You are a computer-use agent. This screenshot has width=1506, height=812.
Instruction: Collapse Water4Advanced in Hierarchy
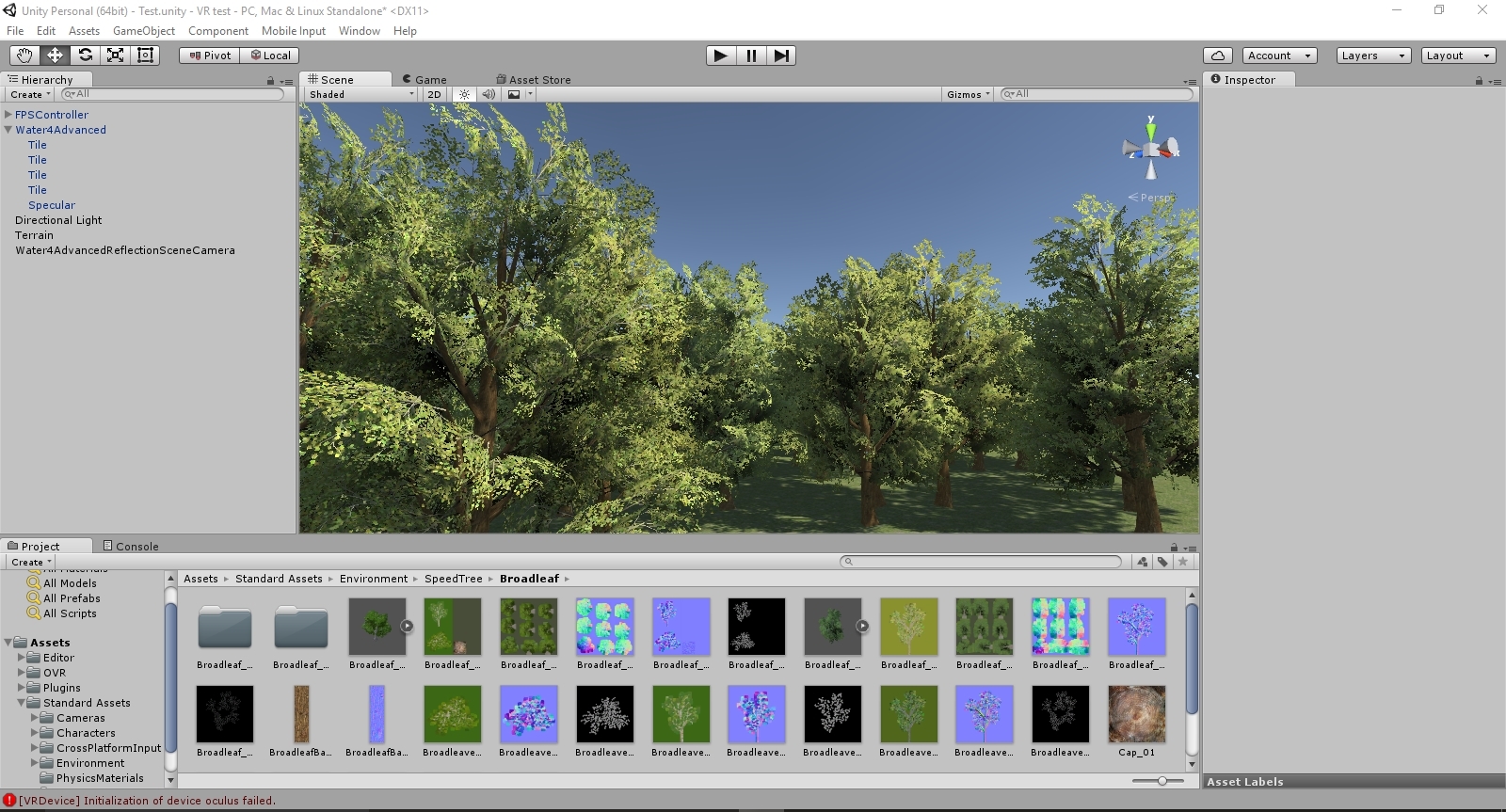point(8,130)
